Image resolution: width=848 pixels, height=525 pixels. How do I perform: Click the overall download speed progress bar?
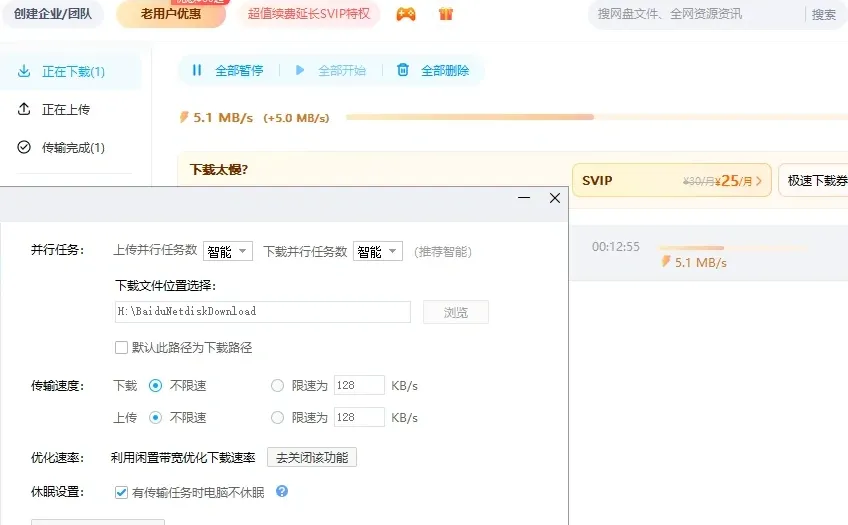597,117
